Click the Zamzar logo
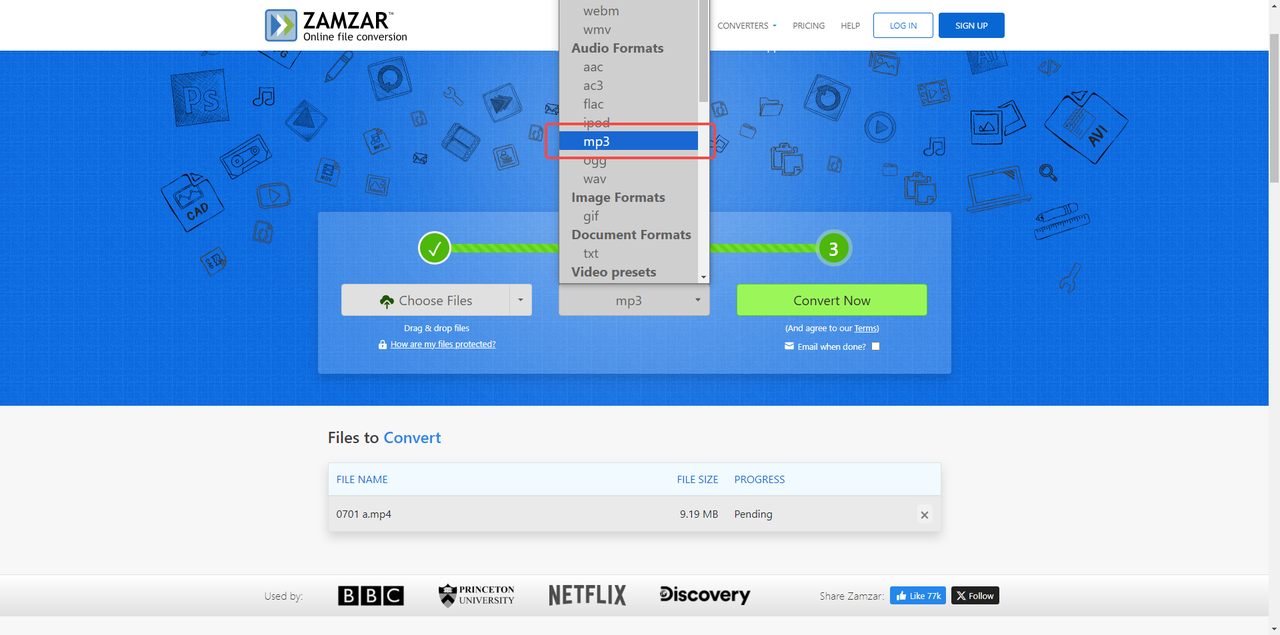This screenshot has width=1280, height=635. coord(336,25)
